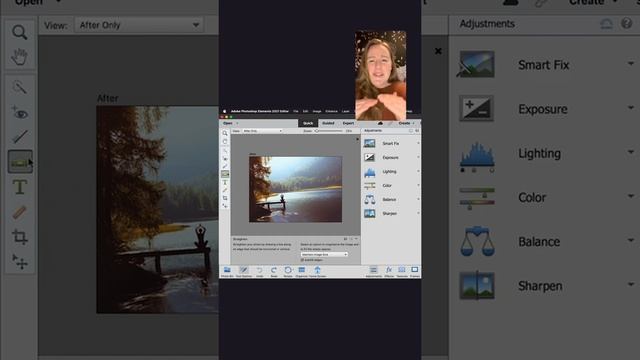Click Rotate in the center window bottom bar

pyautogui.click(x=288, y=271)
